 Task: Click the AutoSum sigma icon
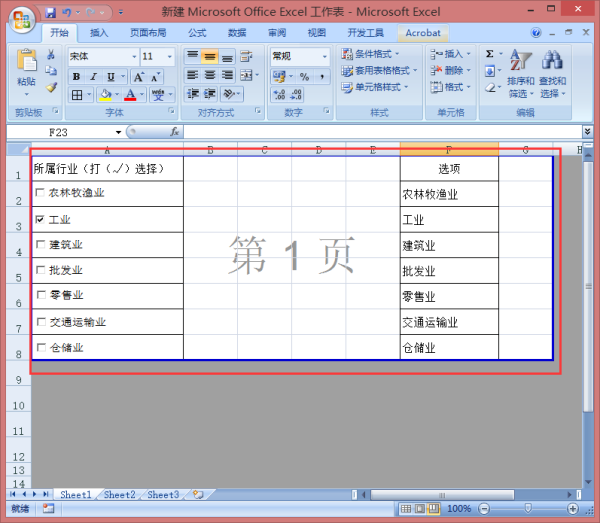(489, 54)
